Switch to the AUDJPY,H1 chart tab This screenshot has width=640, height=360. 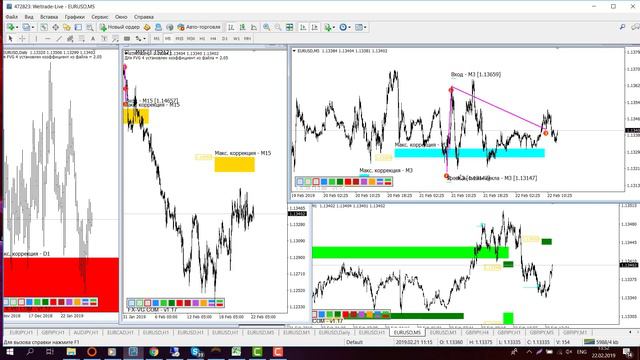(x=86, y=333)
